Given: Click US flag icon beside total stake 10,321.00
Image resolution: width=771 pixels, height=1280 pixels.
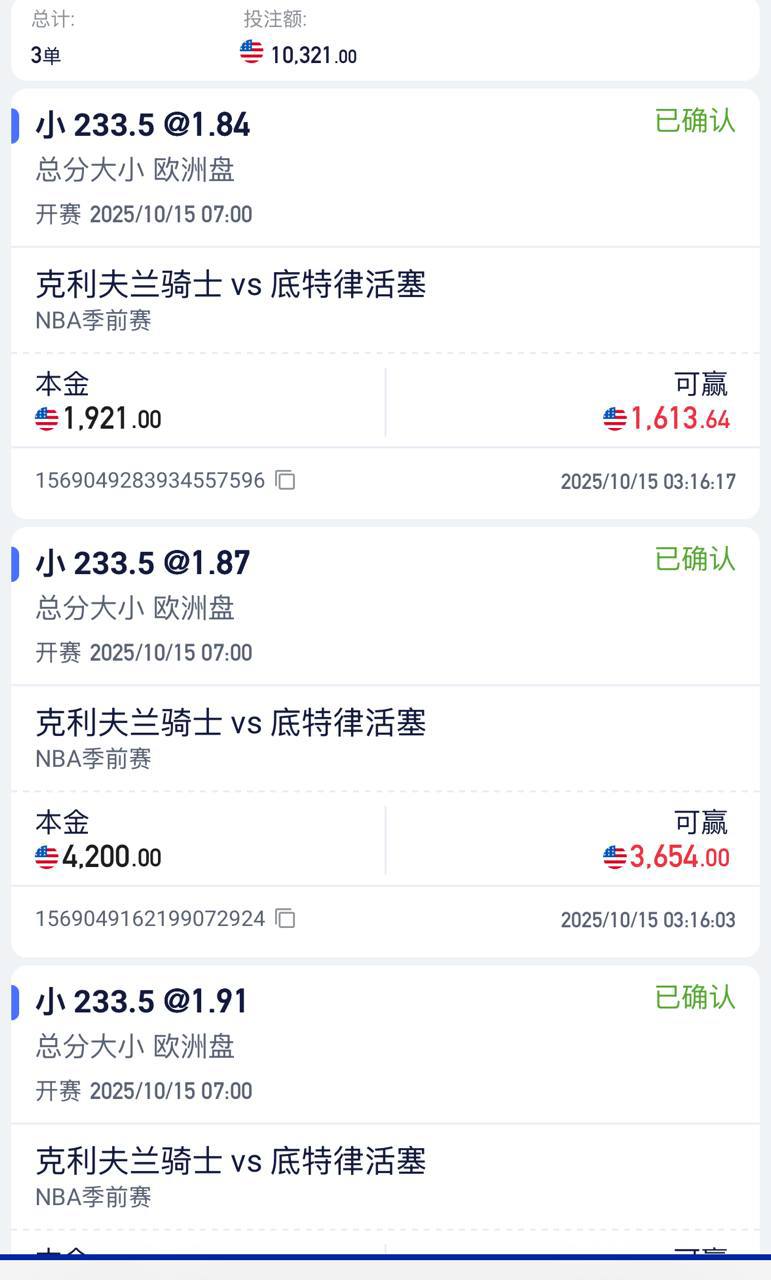Looking at the screenshot, I should click(x=252, y=52).
